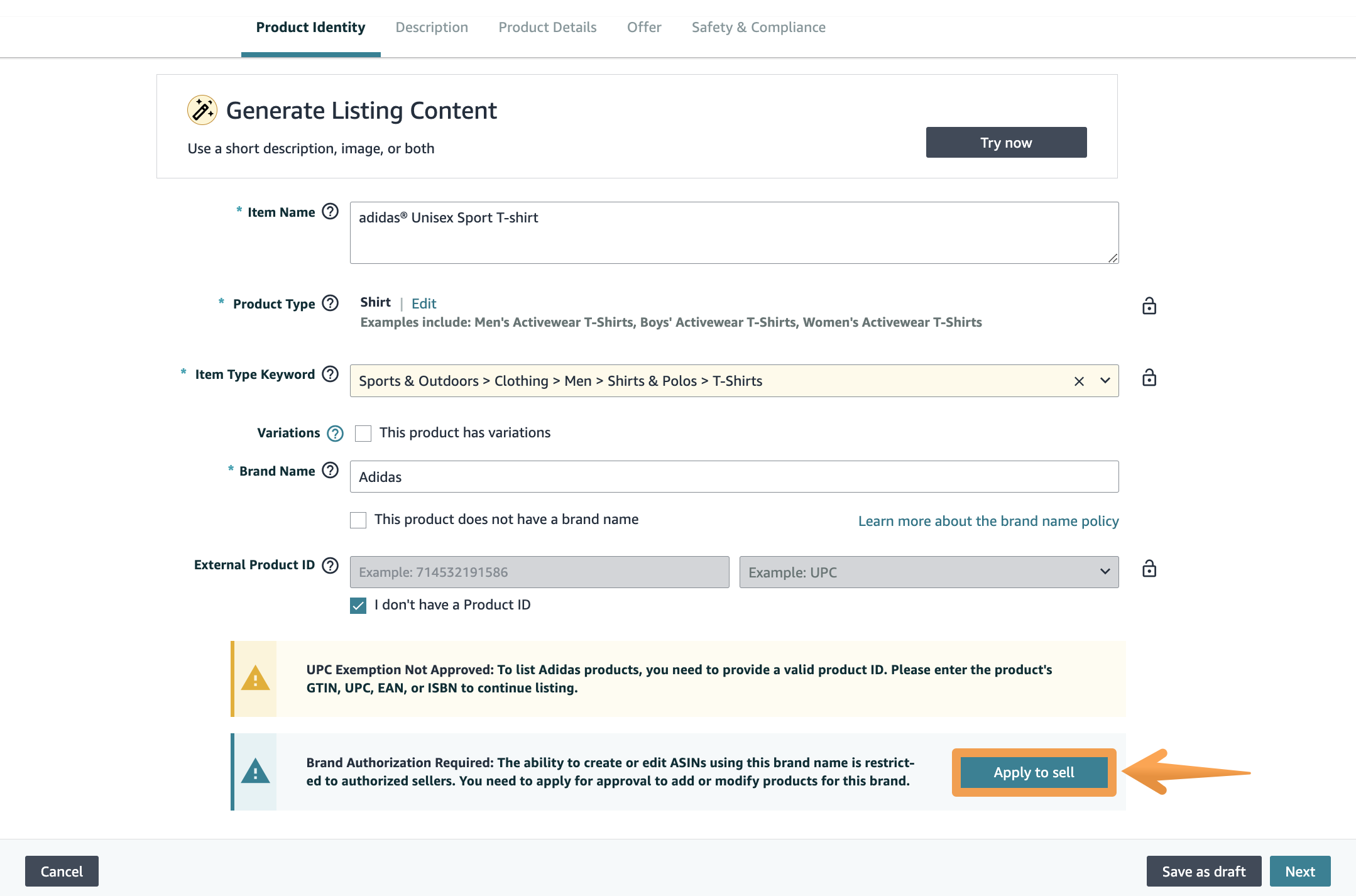The height and width of the screenshot is (896, 1356).
Task: Click the Product Type help icon
Action: [330, 303]
